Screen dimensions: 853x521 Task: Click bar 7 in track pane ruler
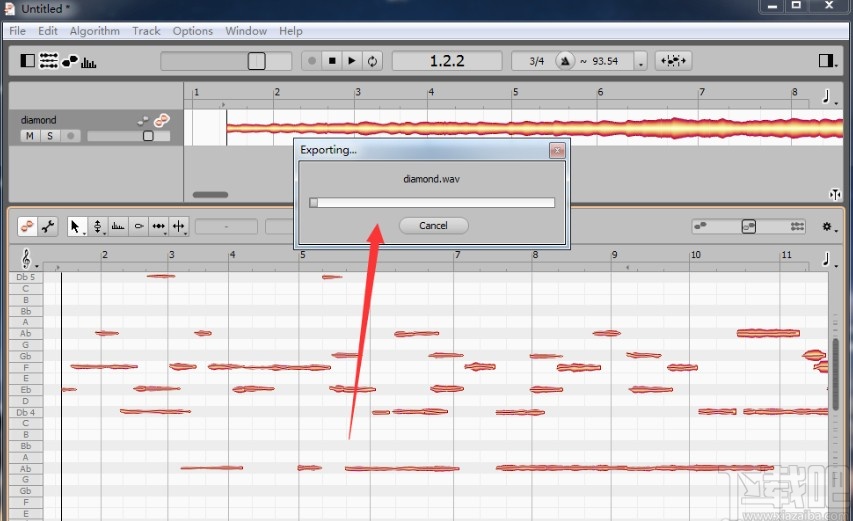click(x=702, y=92)
